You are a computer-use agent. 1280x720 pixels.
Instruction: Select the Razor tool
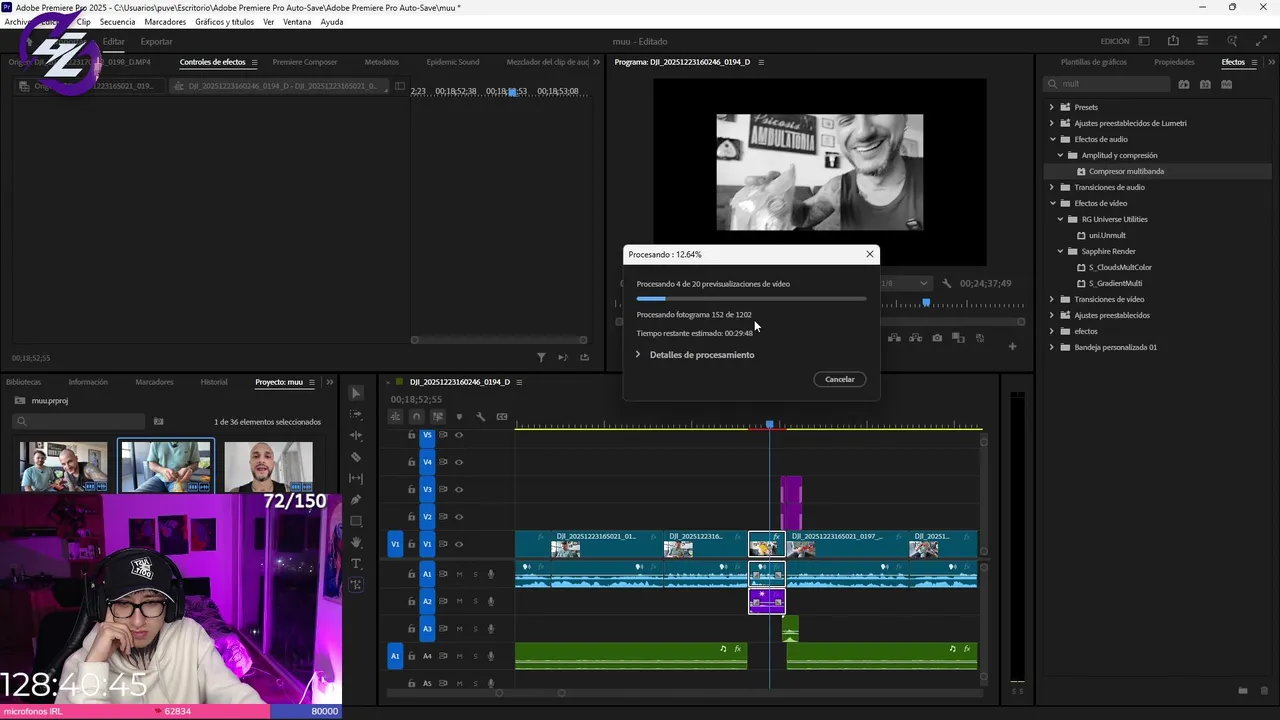pos(356,457)
